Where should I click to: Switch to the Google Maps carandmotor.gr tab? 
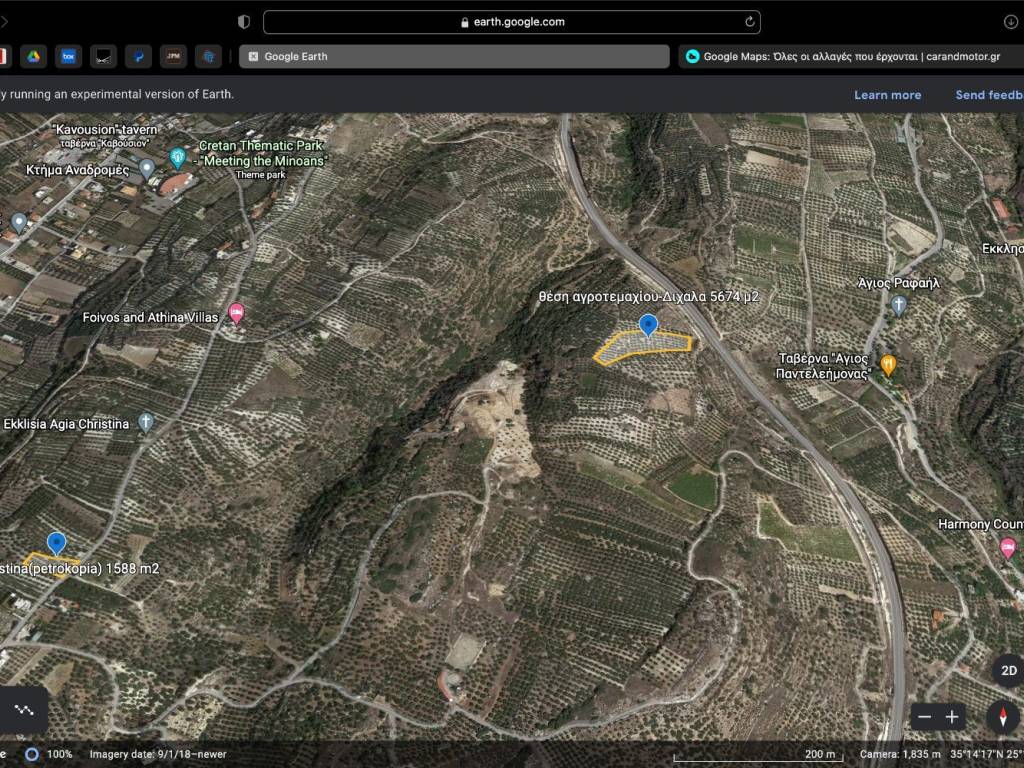[x=850, y=57]
